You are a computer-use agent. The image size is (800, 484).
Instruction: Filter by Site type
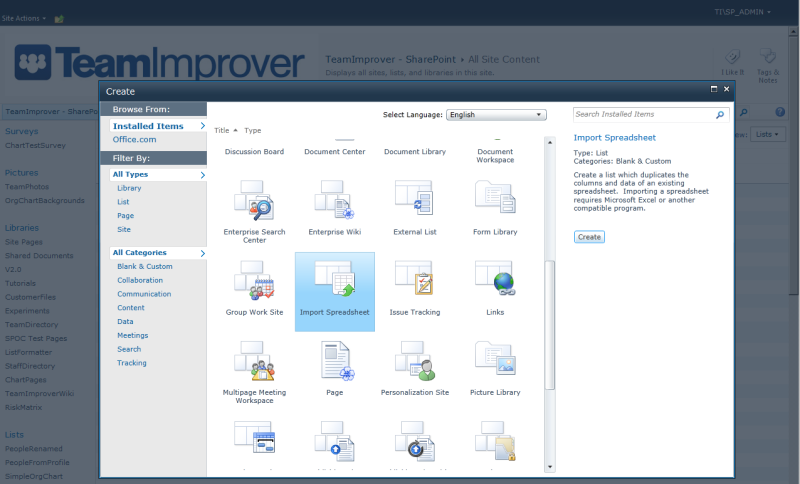tap(124, 230)
